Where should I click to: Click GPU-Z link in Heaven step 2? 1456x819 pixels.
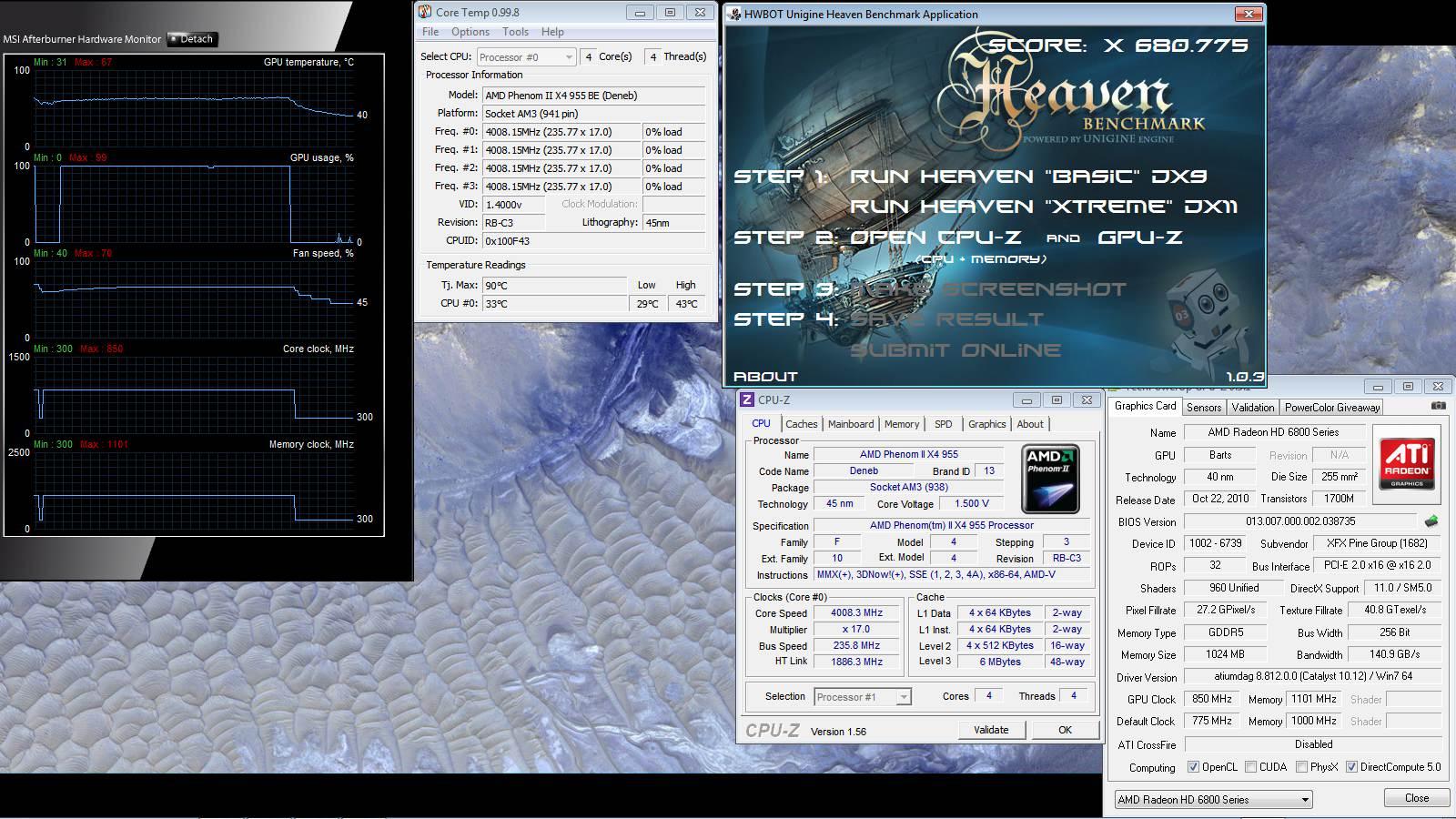pos(1139,238)
